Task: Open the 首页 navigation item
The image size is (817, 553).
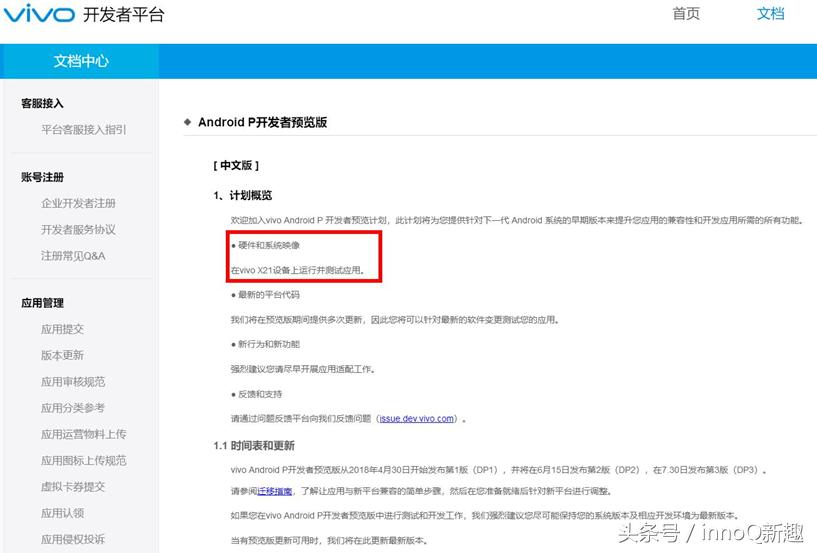Action: 686,14
